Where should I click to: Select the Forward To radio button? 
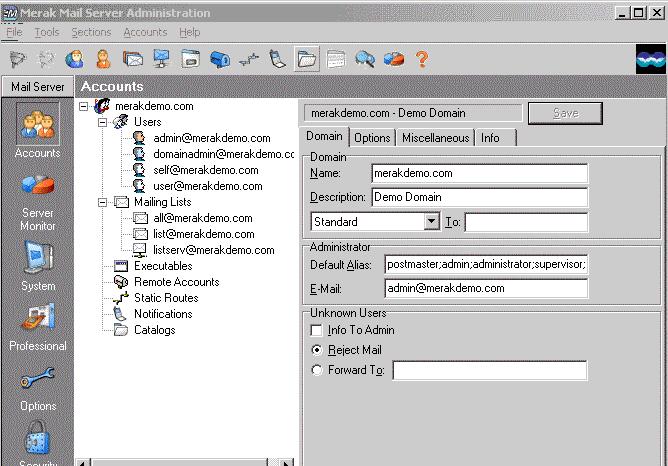(317, 370)
